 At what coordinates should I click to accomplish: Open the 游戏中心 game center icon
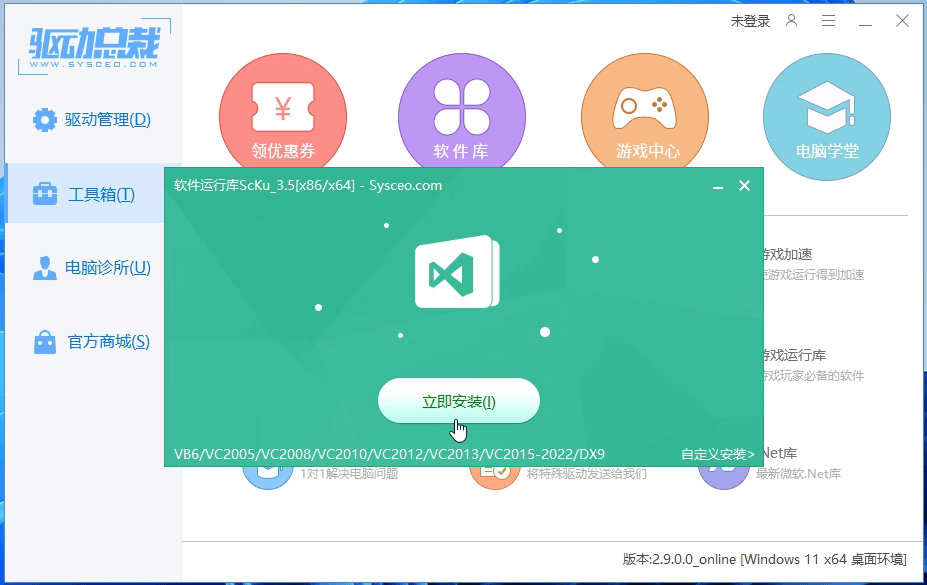coord(645,108)
